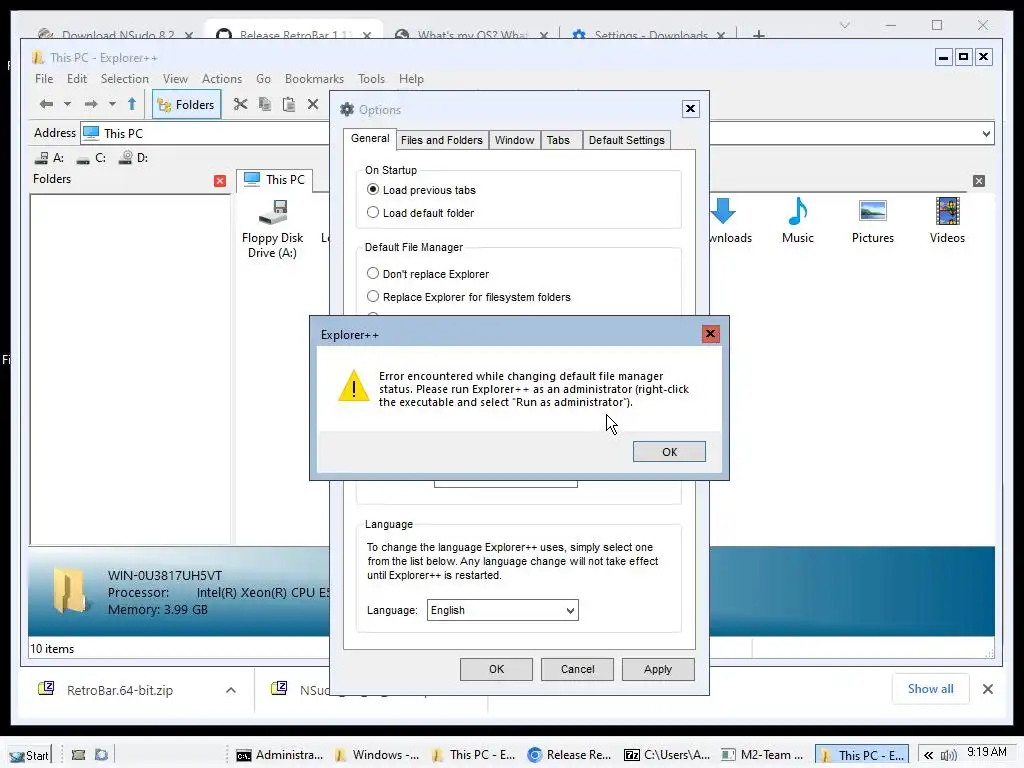This screenshot has width=1024, height=768.
Task: Switch to the Tabs tab in Options
Action: tap(558, 140)
